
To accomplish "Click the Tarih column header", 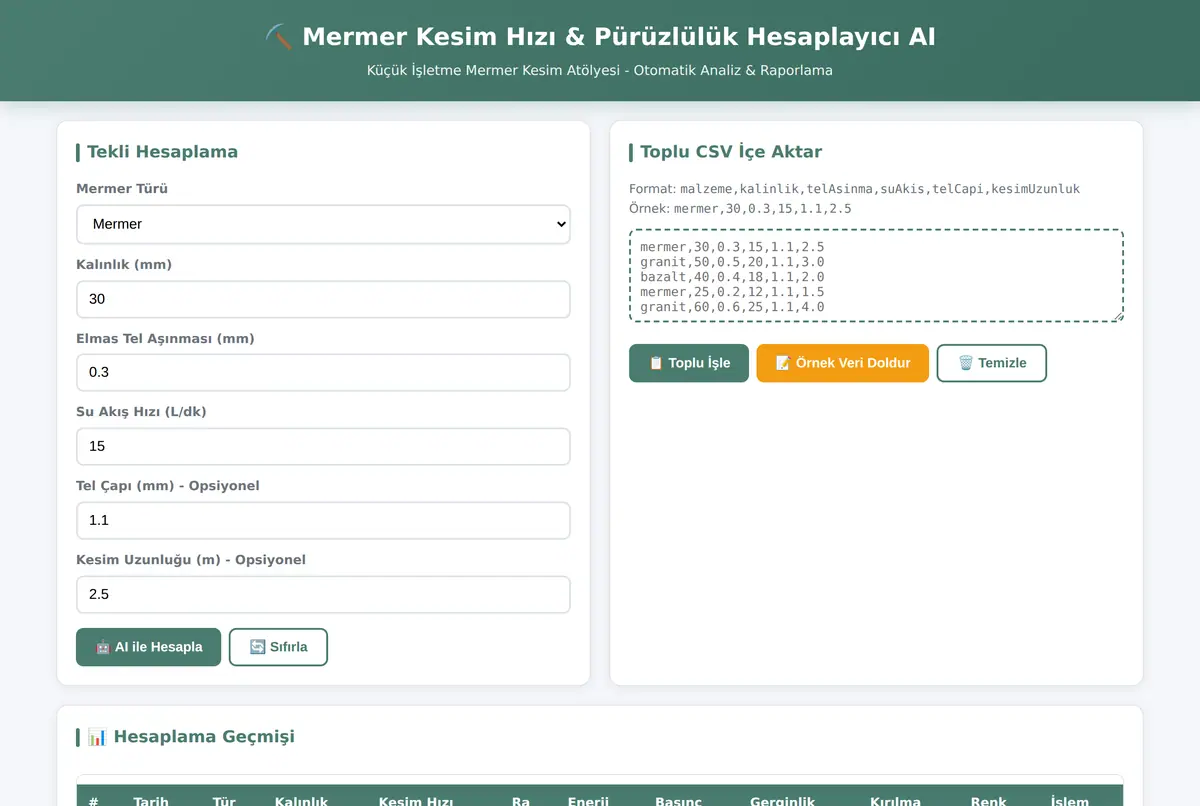I will 151,800.
